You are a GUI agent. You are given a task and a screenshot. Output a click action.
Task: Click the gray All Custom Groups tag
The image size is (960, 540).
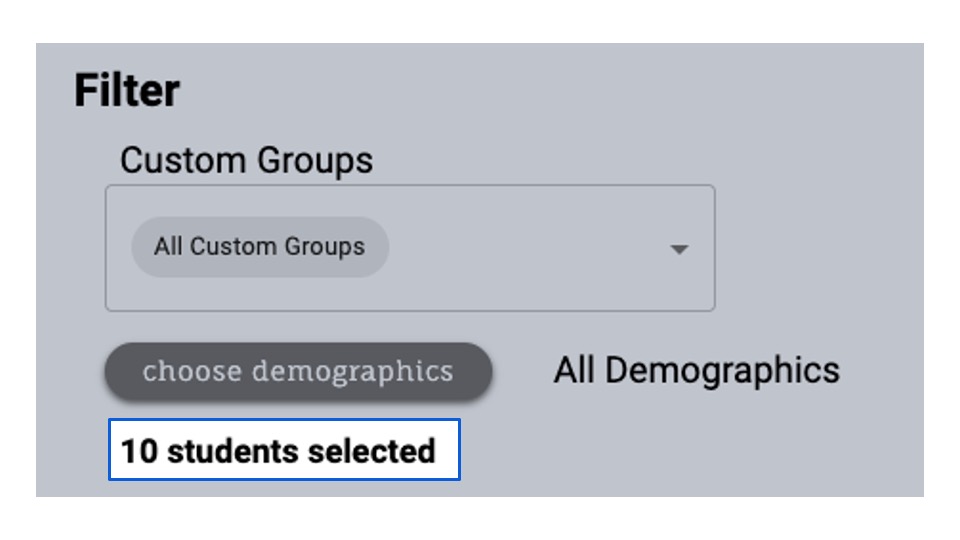tap(259, 247)
